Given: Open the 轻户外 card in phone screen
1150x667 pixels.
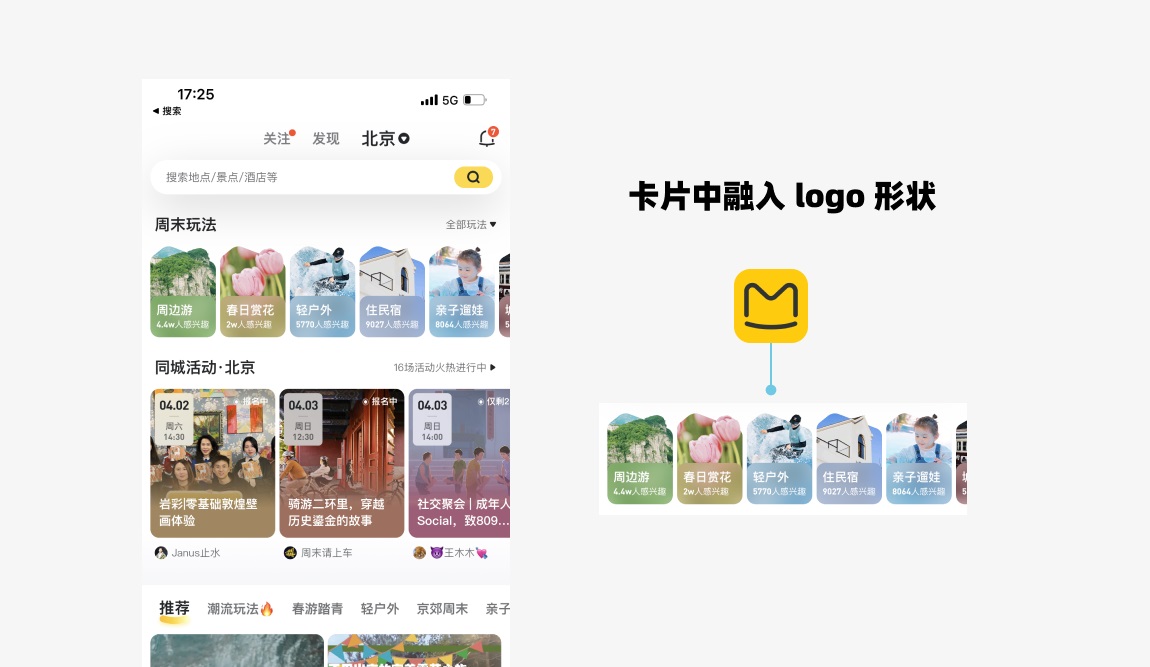Looking at the screenshot, I should pos(322,292).
